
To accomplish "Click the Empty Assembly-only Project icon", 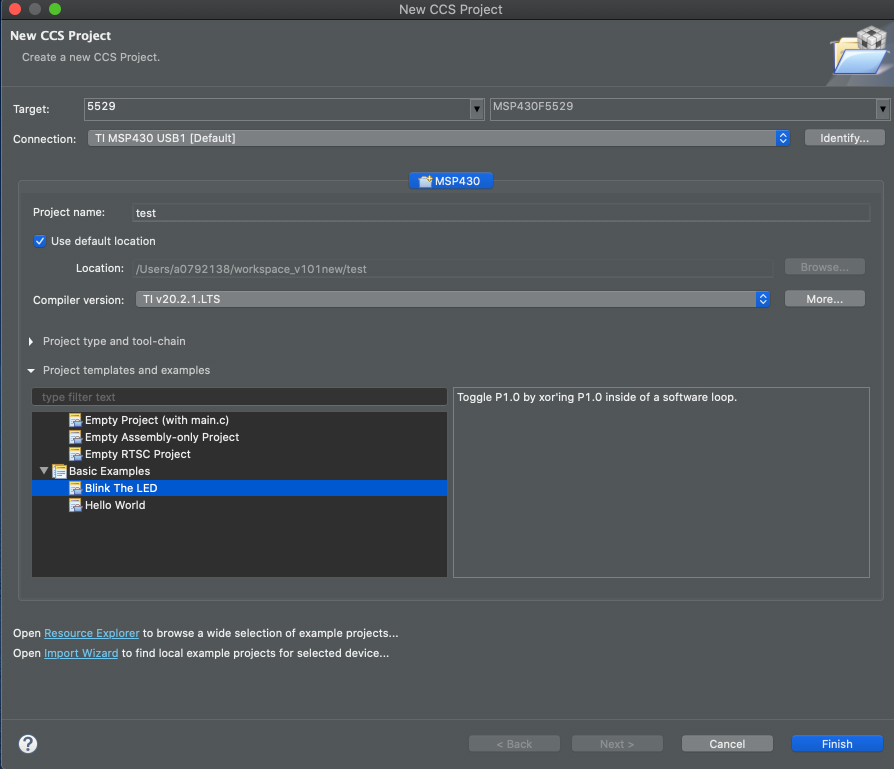I will tap(76, 437).
